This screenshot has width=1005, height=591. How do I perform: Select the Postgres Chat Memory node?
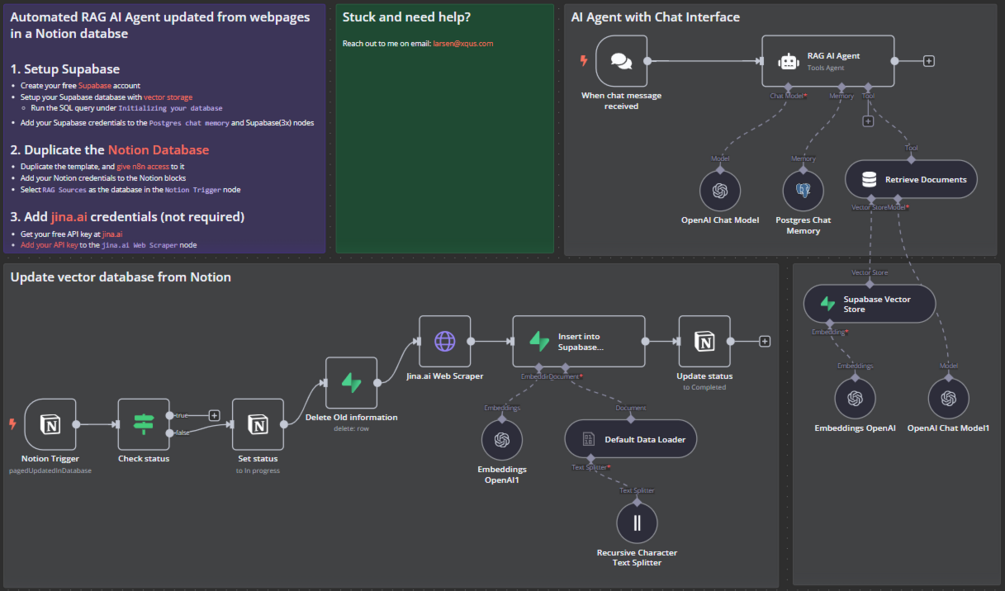(x=803, y=190)
